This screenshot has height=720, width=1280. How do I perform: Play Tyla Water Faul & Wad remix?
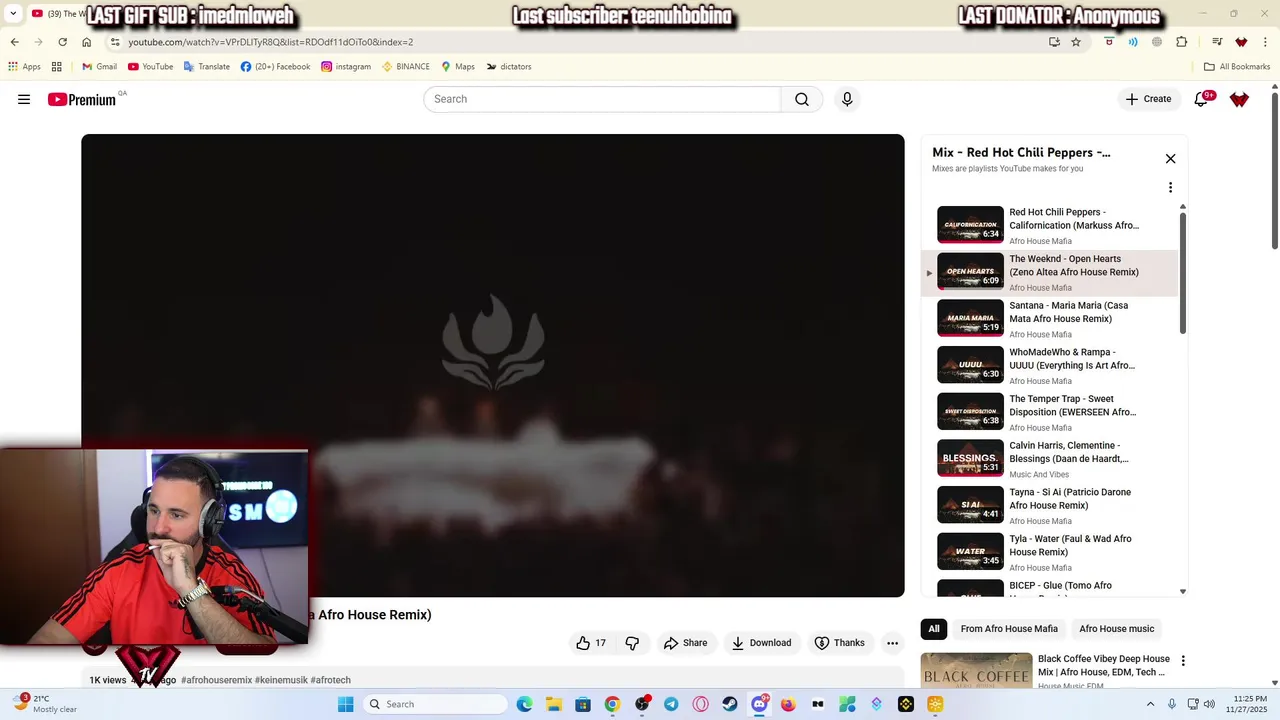[x=1050, y=552]
